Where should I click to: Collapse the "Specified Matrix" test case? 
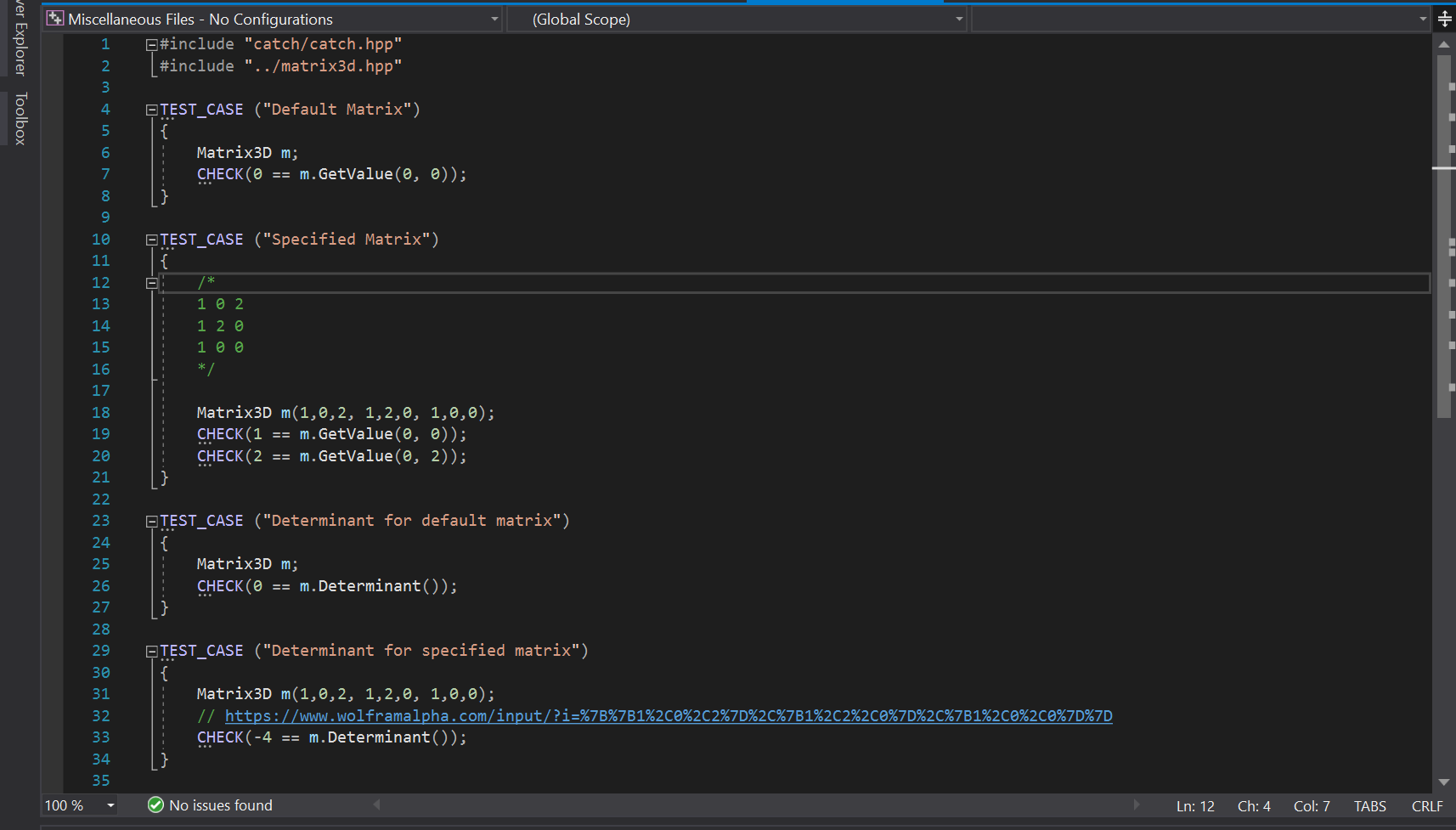click(x=151, y=240)
